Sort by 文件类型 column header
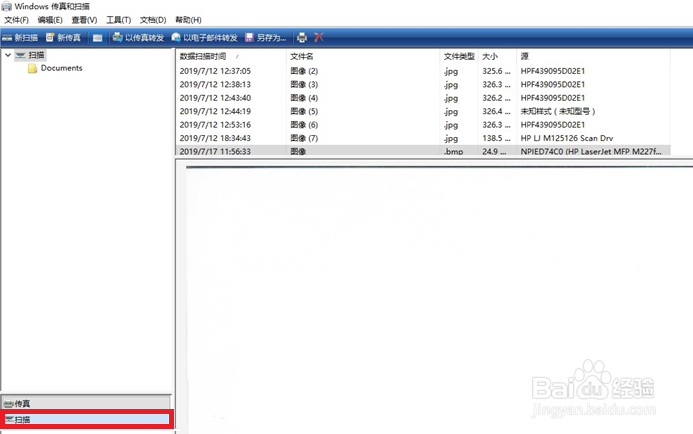This screenshot has height=434, width=693. coord(459,56)
